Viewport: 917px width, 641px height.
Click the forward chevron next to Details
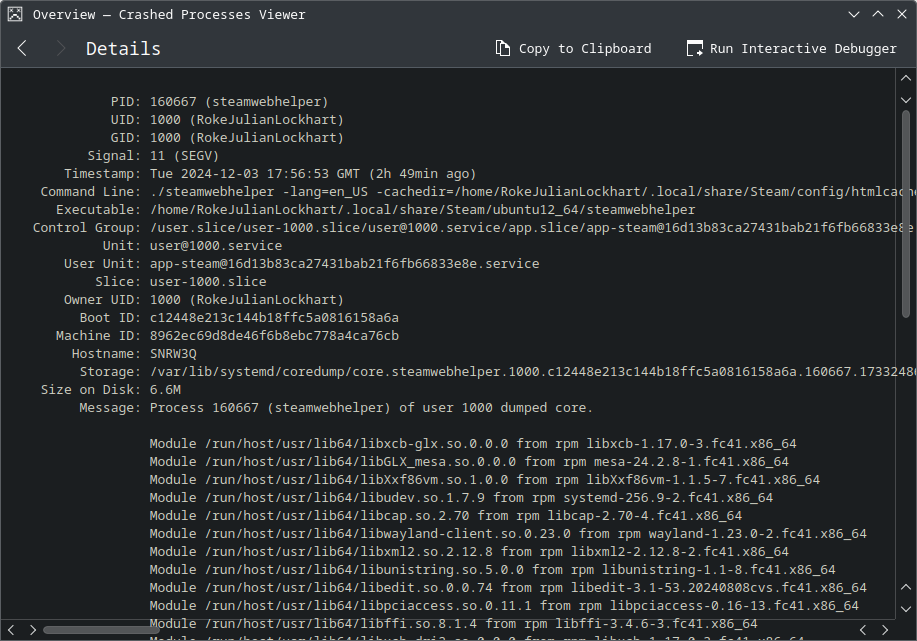pos(60,49)
